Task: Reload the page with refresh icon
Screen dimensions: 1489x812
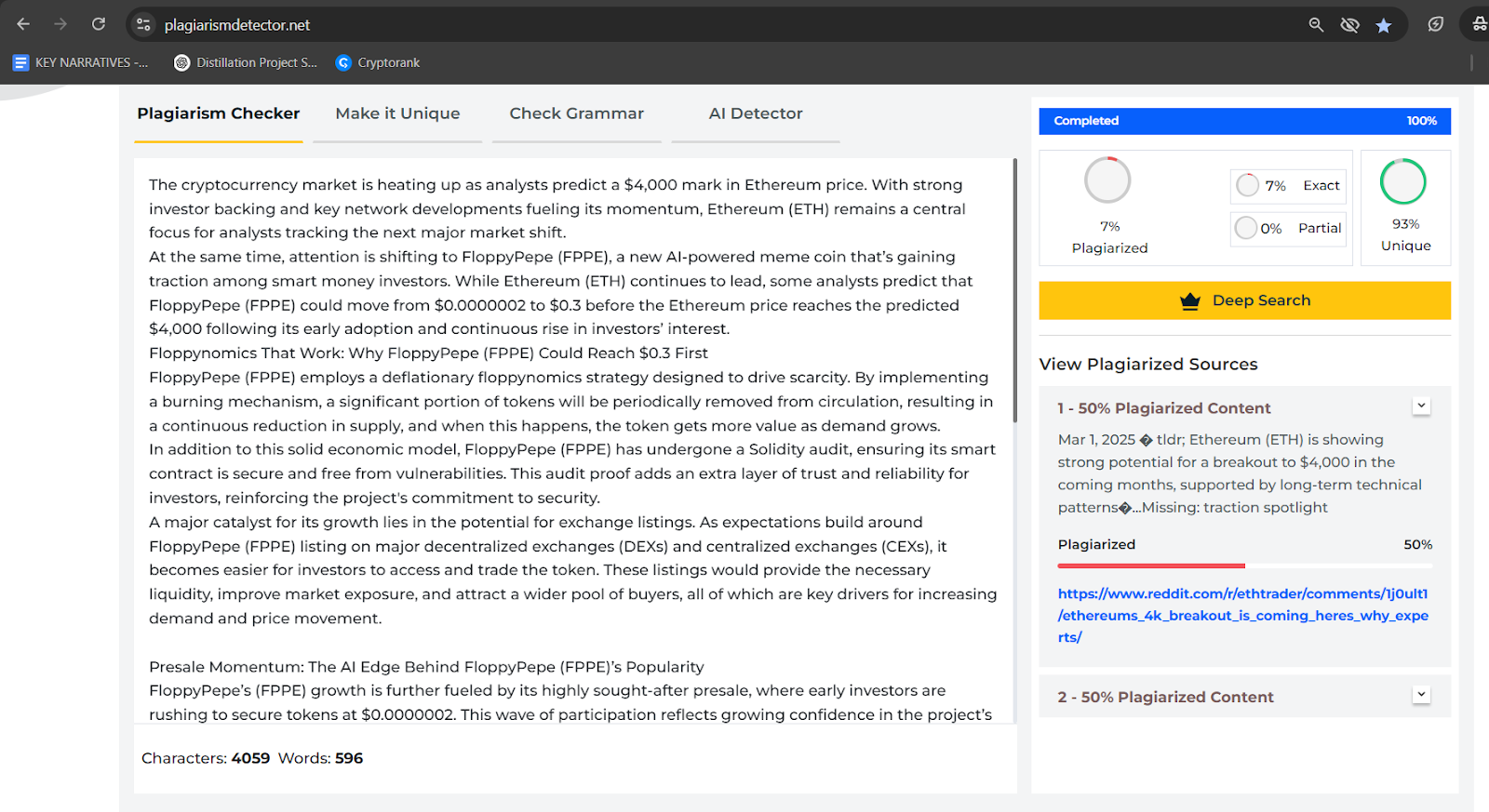Action: click(99, 24)
